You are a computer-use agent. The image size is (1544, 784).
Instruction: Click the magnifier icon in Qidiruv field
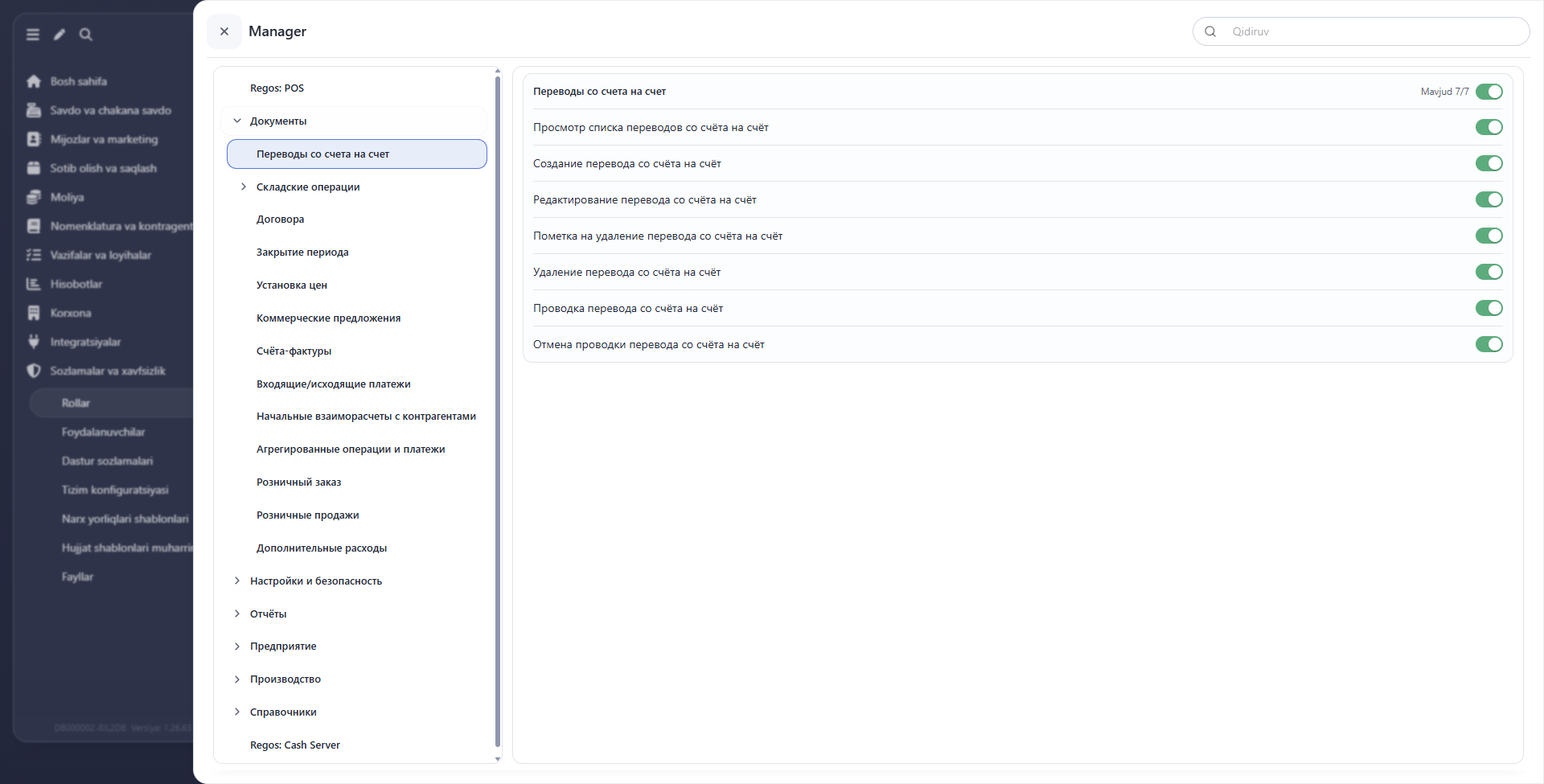(x=1210, y=31)
